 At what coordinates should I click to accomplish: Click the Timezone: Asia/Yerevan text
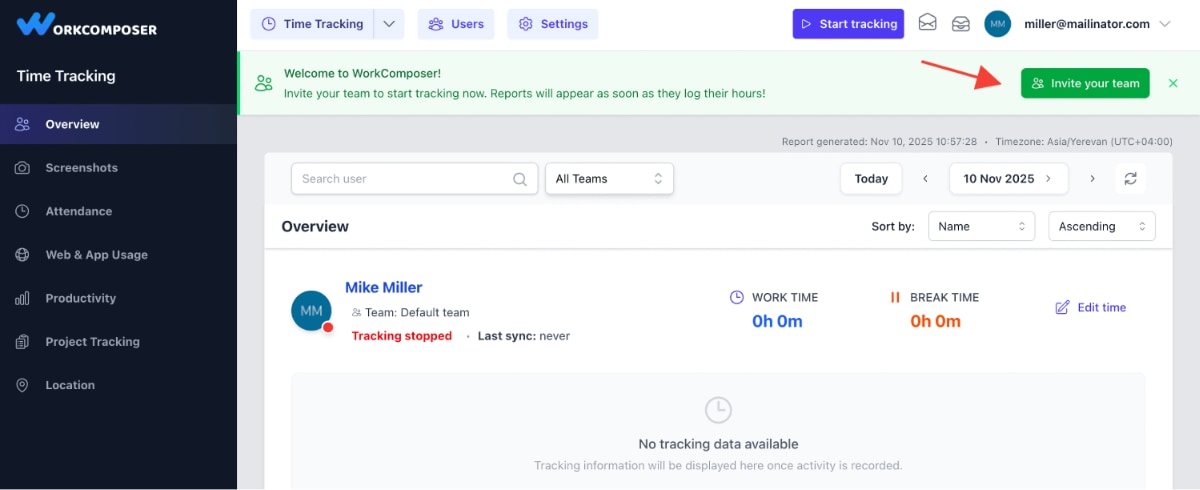(1085, 142)
